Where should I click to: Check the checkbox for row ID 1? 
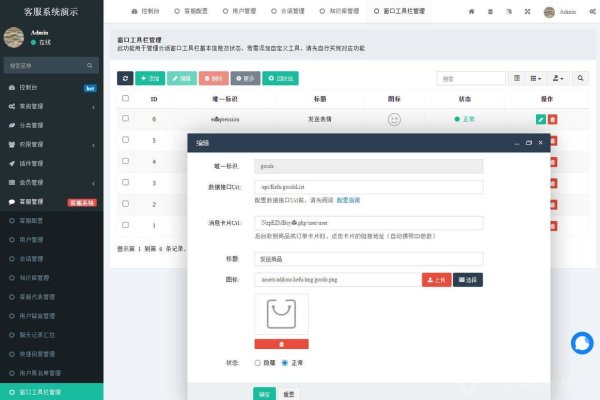(x=126, y=225)
